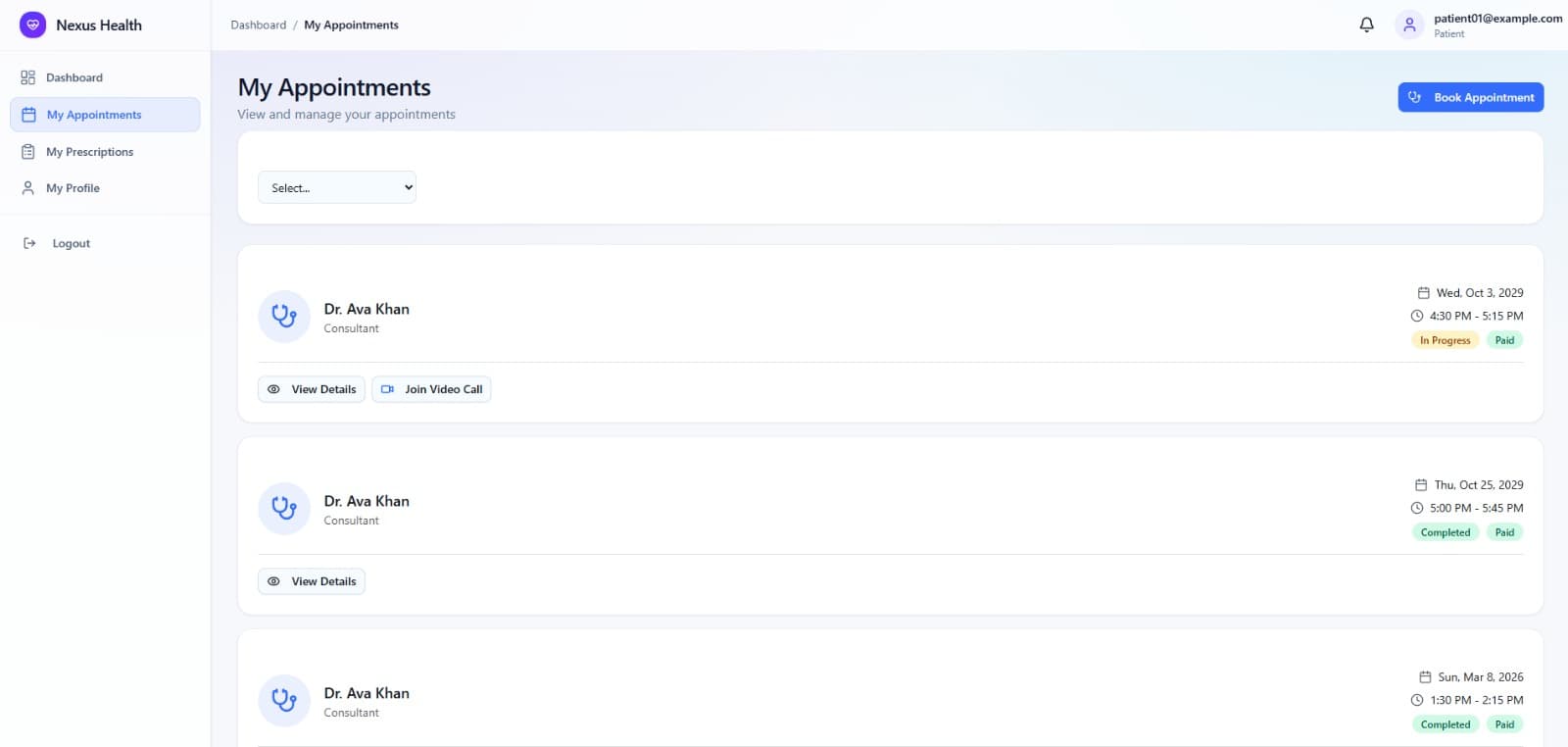This screenshot has height=747, width=1568.
Task: Click the Nexus Health heart logo icon
Action: click(x=32, y=25)
